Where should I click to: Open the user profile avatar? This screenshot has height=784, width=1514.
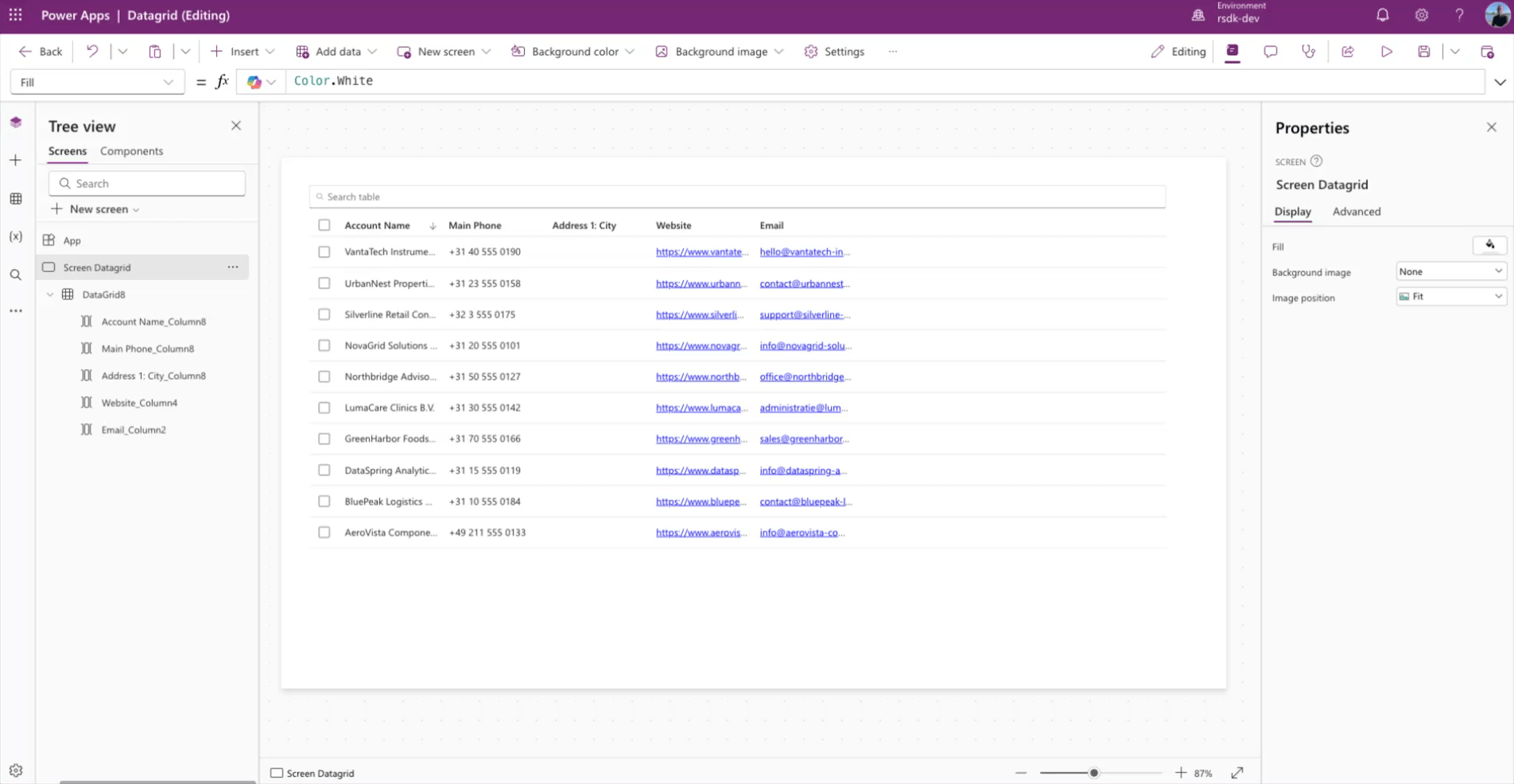pos(1497,15)
